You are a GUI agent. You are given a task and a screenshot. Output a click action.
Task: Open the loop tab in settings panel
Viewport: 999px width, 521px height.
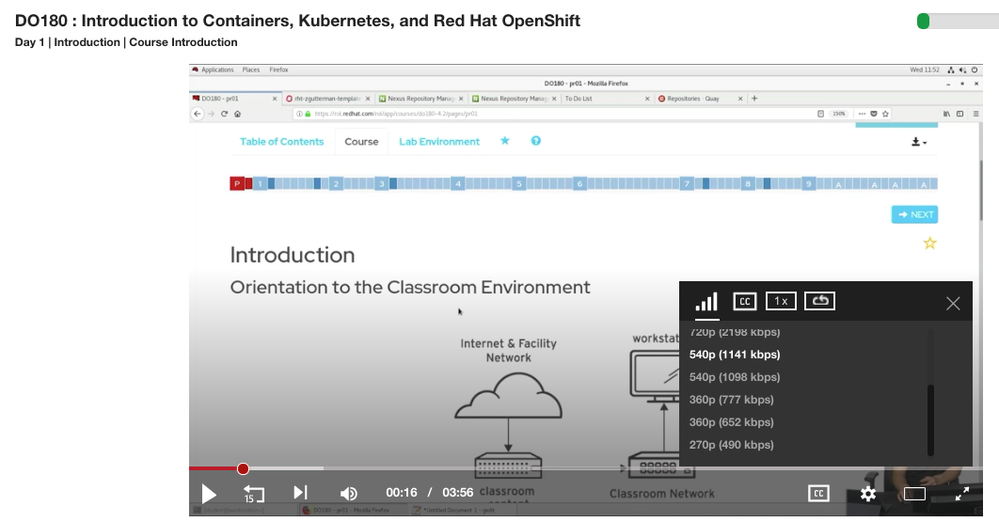point(819,301)
